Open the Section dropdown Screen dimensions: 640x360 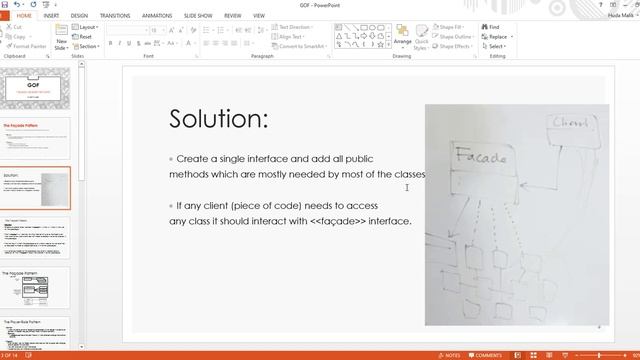(86, 47)
